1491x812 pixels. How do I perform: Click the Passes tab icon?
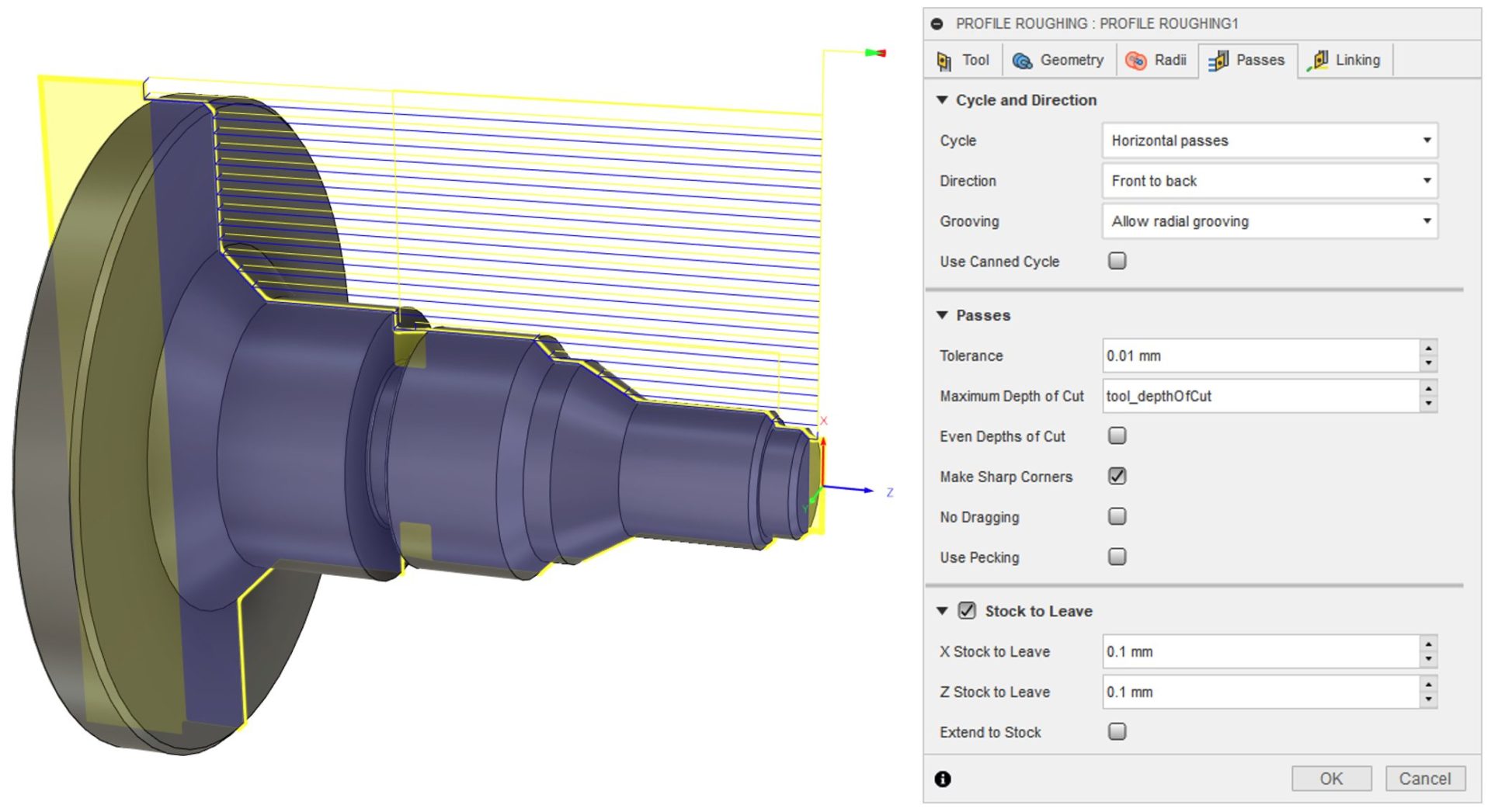(x=1218, y=61)
